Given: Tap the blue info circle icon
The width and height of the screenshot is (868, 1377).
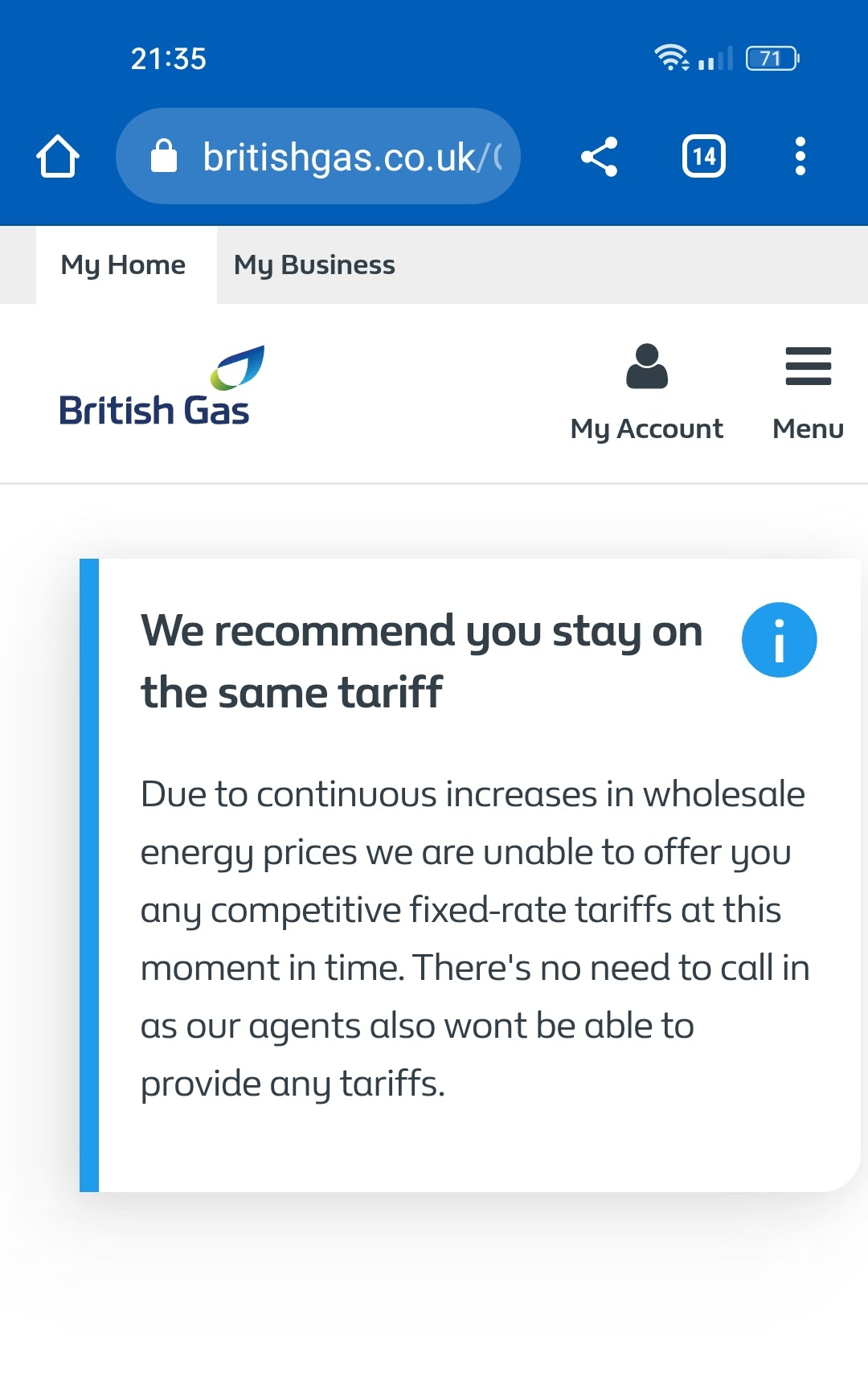Looking at the screenshot, I should (779, 640).
